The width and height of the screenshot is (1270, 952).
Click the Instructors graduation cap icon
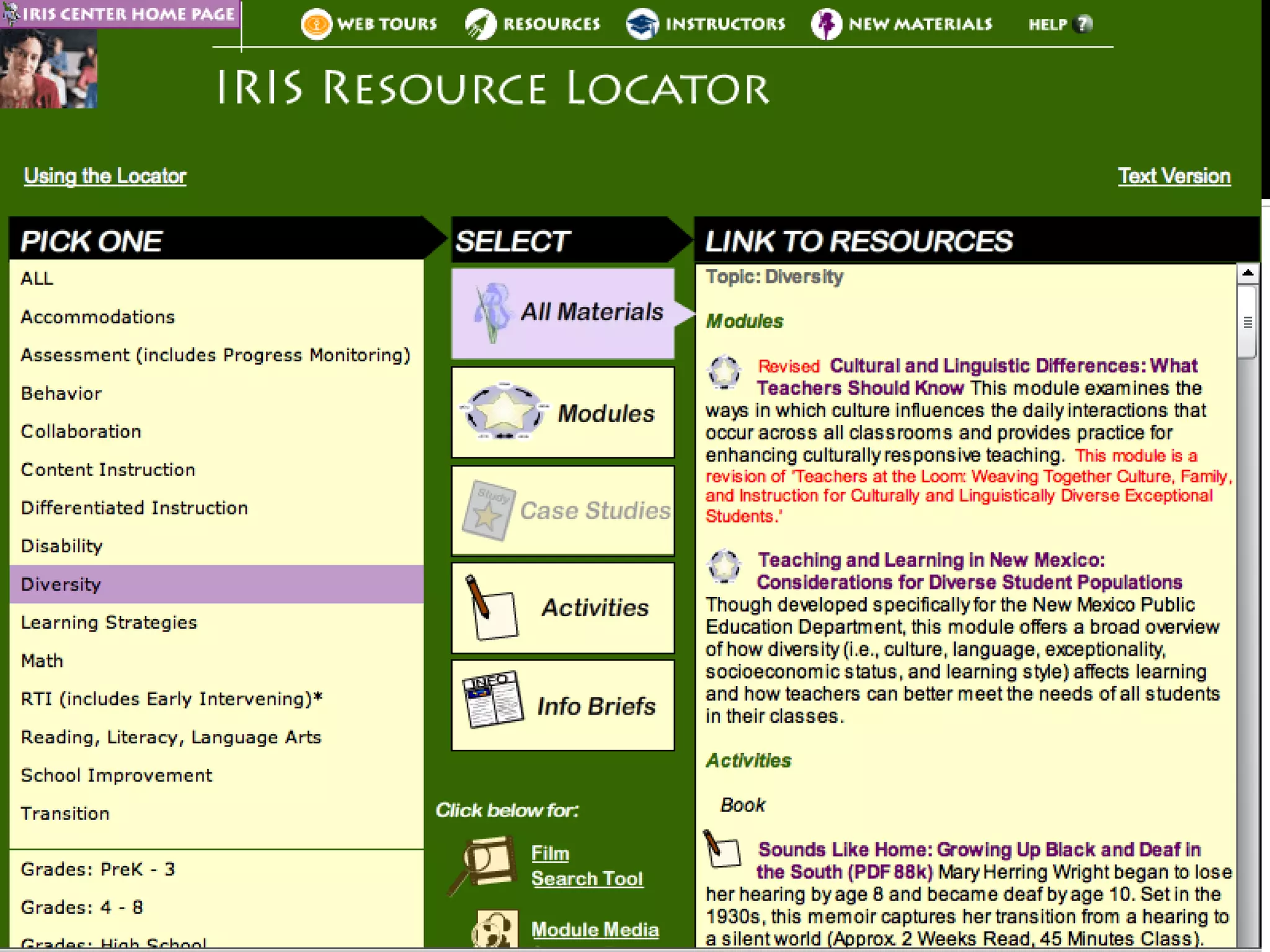(642, 24)
